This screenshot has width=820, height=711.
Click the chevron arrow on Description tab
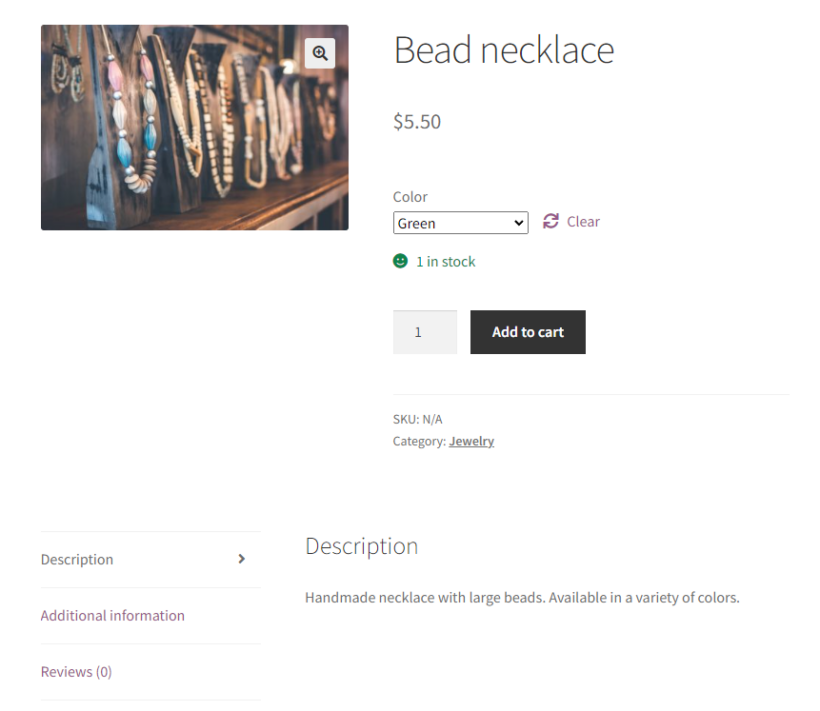tap(241, 559)
